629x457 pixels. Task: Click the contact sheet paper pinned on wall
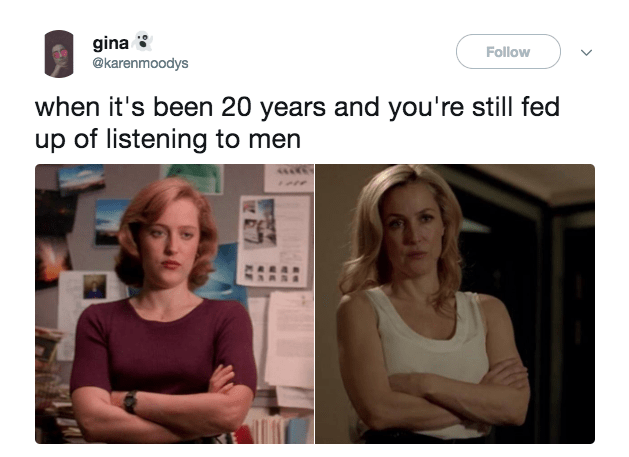point(274,241)
